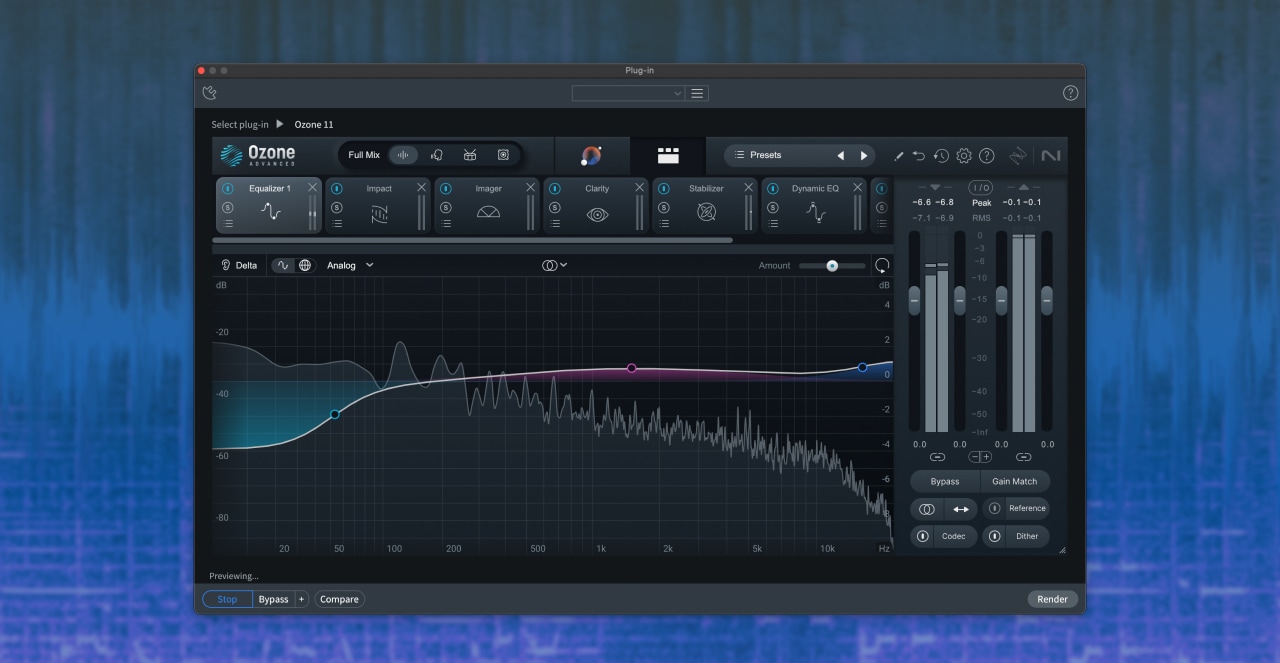Toggle Clarity module power
Image resolution: width=1280 pixels, height=663 pixels.
(x=554, y=188)
